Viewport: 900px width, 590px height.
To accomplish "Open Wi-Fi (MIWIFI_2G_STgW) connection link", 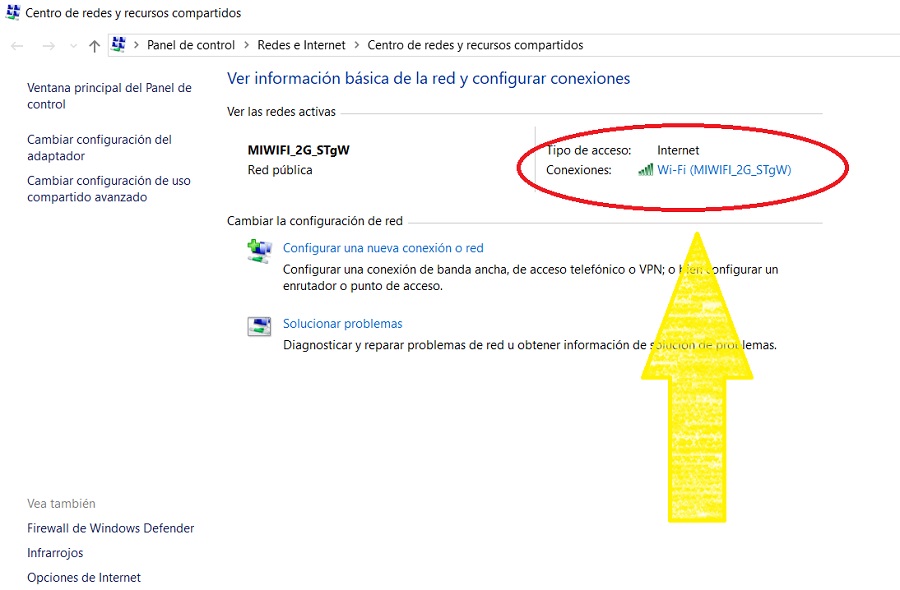I will pos(723,170).
